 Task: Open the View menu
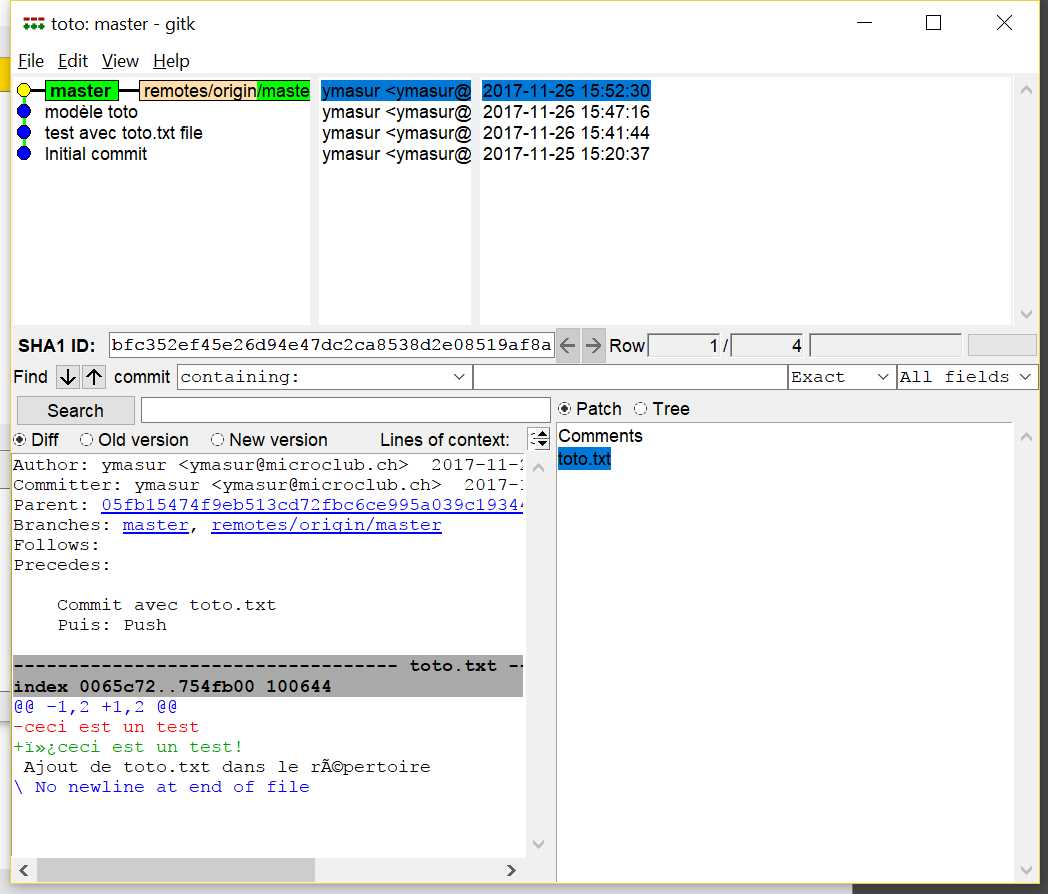(x=120, y=61)
